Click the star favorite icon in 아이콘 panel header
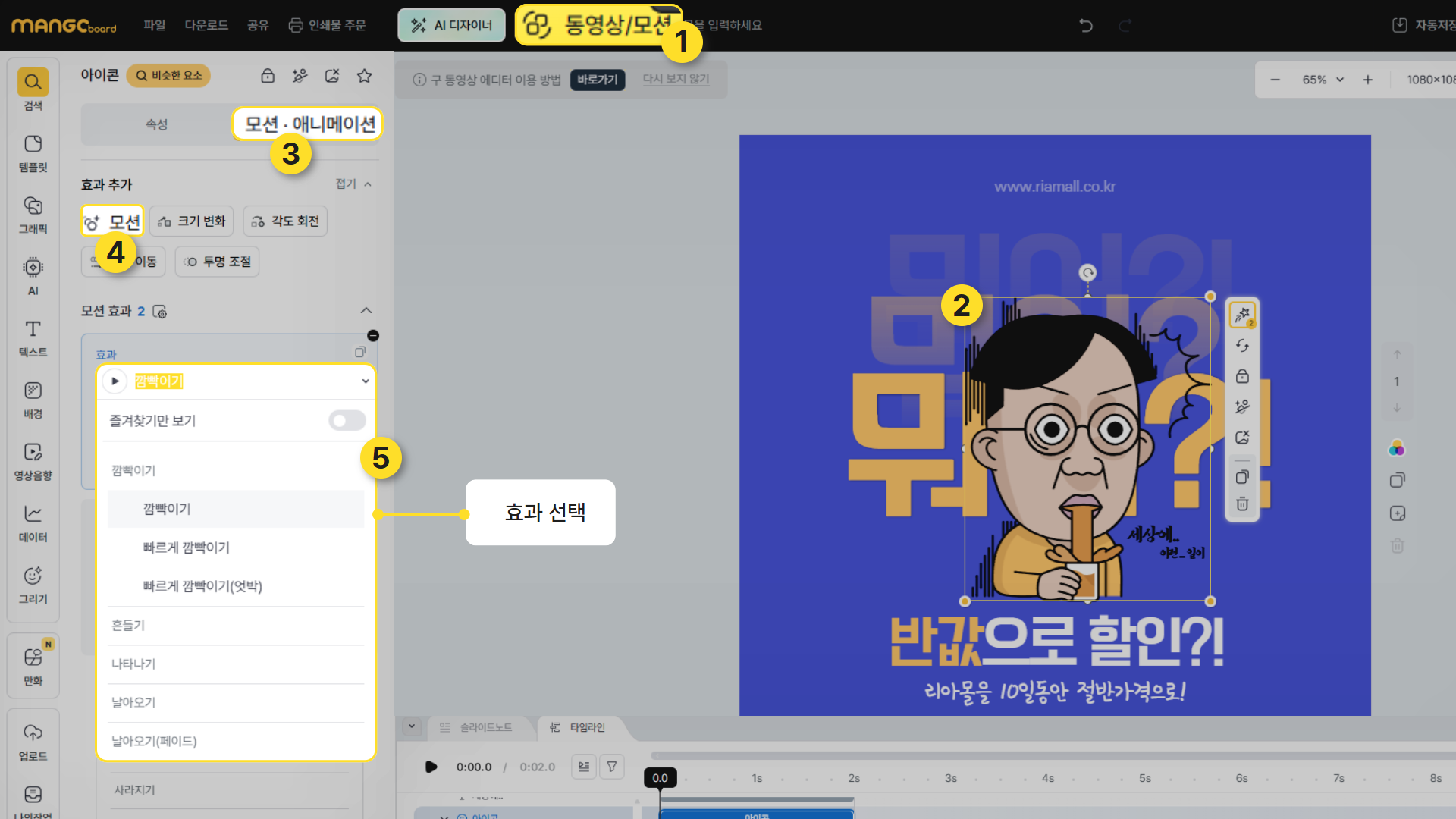Screen dimensions: 1456x819 click(x=365, y=76)
